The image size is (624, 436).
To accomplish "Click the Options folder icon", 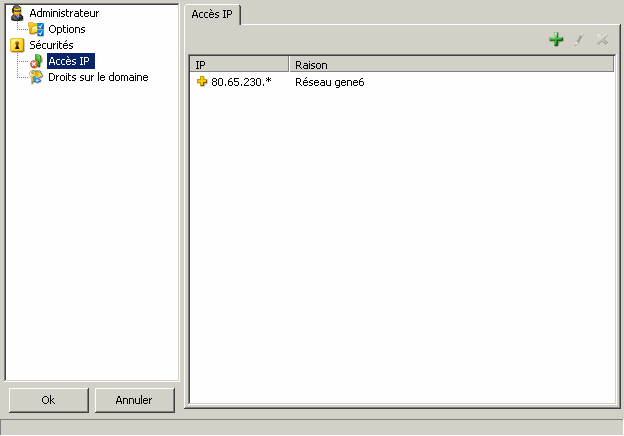I will click(36, 29).
